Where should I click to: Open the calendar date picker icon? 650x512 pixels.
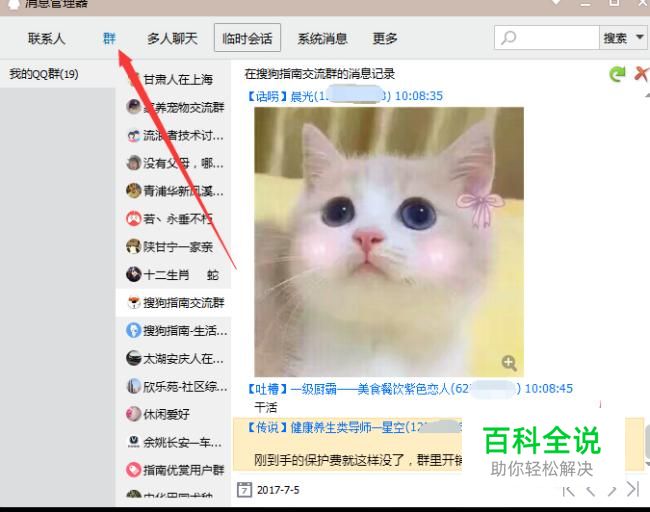click(x=244, y=490)
